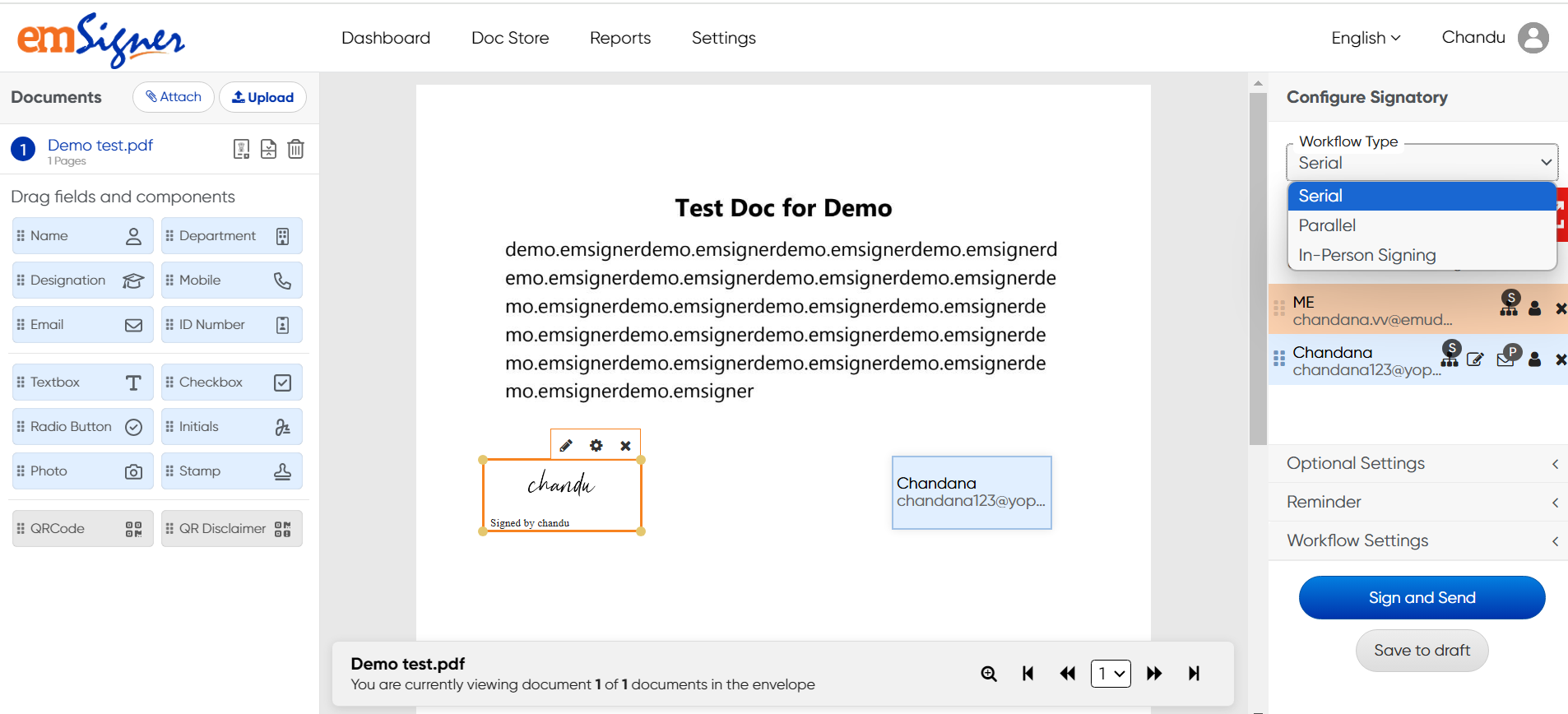Viewport: 1568px width, 714px height.
Task: Select the Checkbox field component
Action: click(x=231, y=382)
